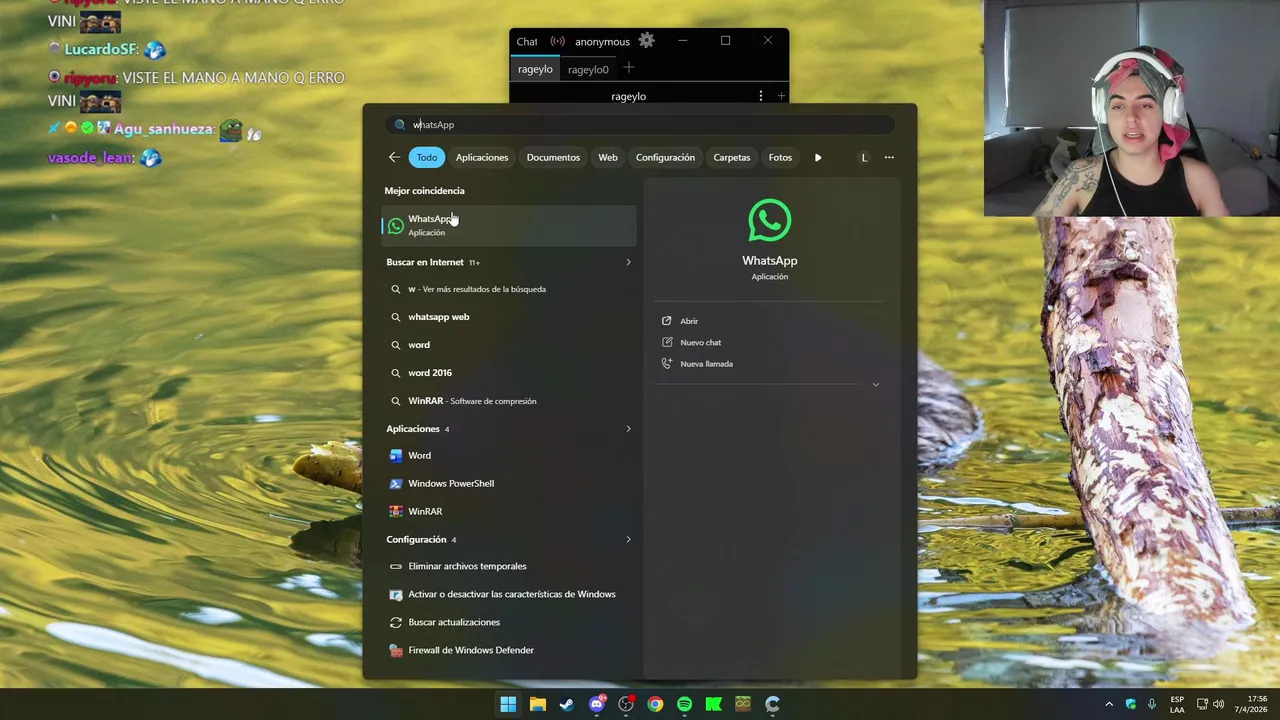Go back with the search arrow
This screenshot has width=1280, height=720.
click(x=394, y=157)
